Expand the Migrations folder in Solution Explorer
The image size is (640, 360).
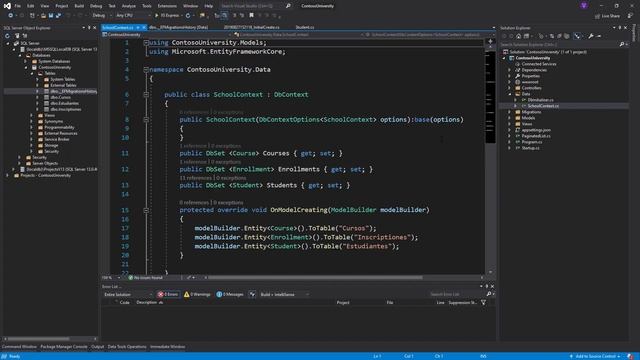click(509, 112)
